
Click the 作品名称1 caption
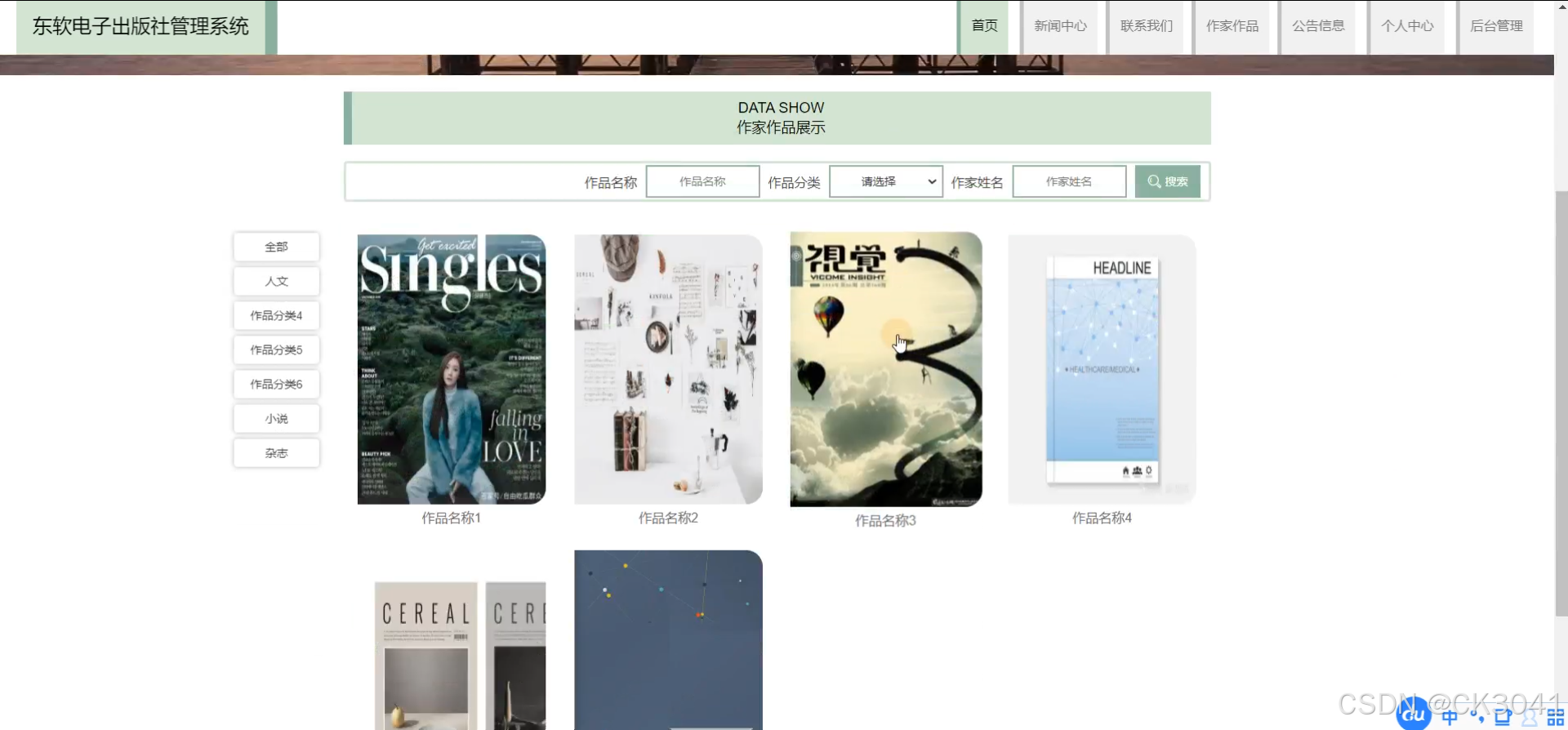452,518
